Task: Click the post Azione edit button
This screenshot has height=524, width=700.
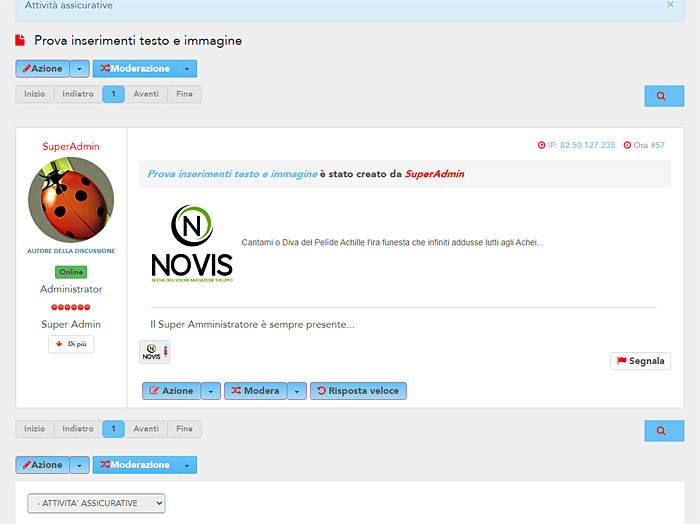Action: (171, 391)
